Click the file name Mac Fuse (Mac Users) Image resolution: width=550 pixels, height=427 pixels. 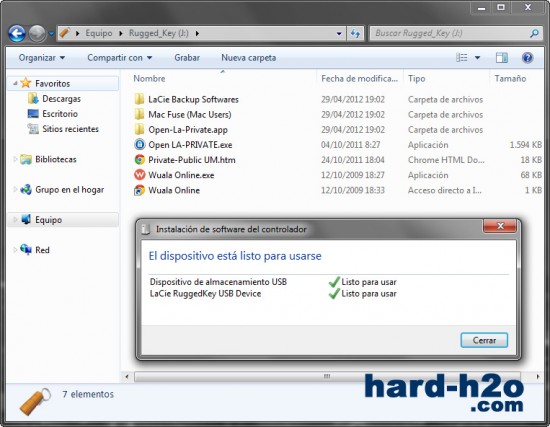pyautogui.click(x=190, y=114)
